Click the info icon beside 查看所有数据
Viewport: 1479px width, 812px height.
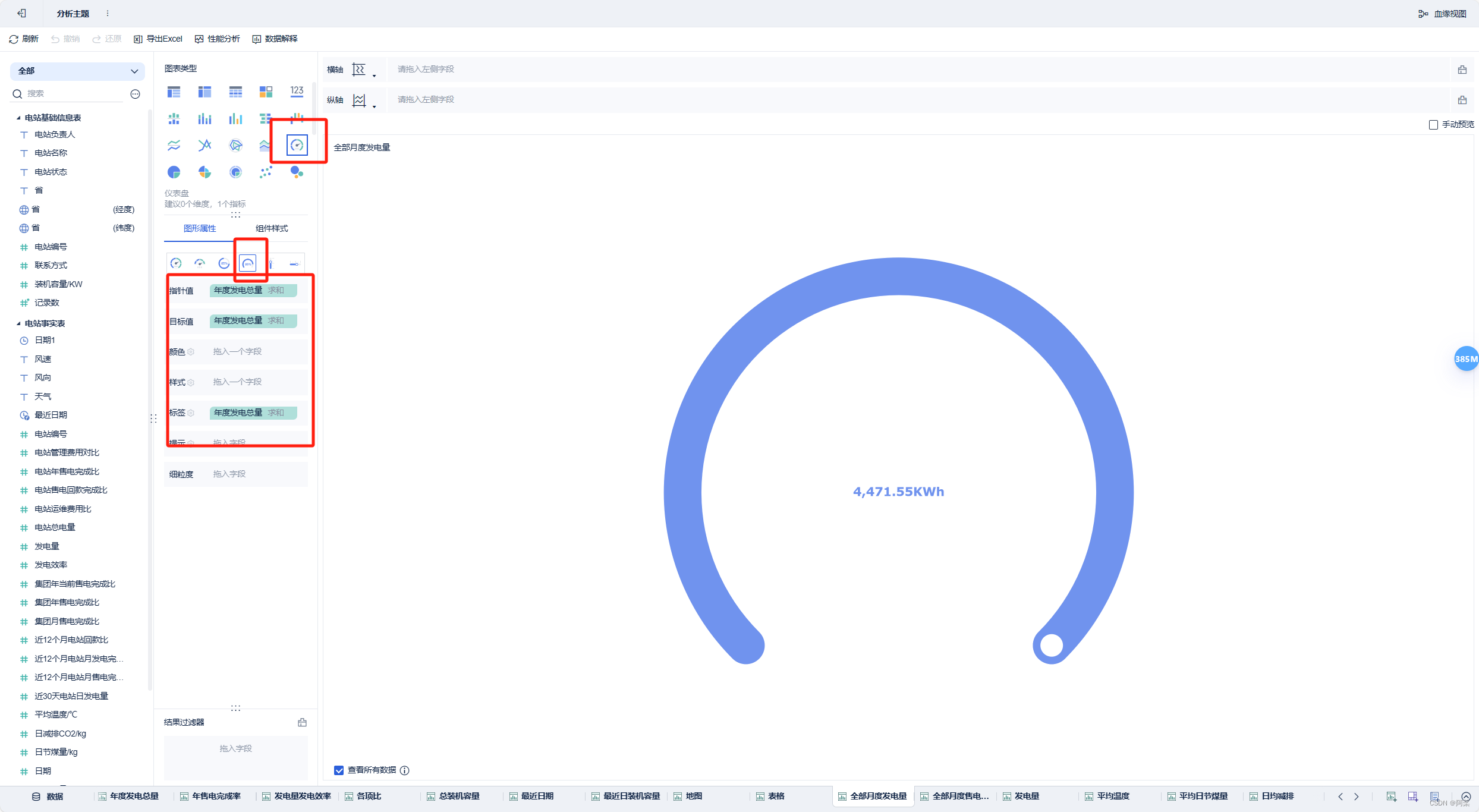coord(405,770)
